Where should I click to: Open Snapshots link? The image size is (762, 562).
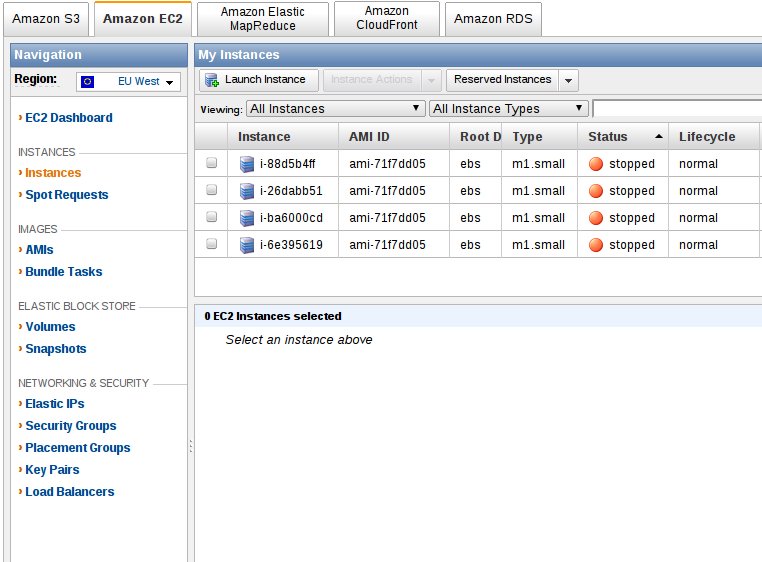[x=55, y=349]
